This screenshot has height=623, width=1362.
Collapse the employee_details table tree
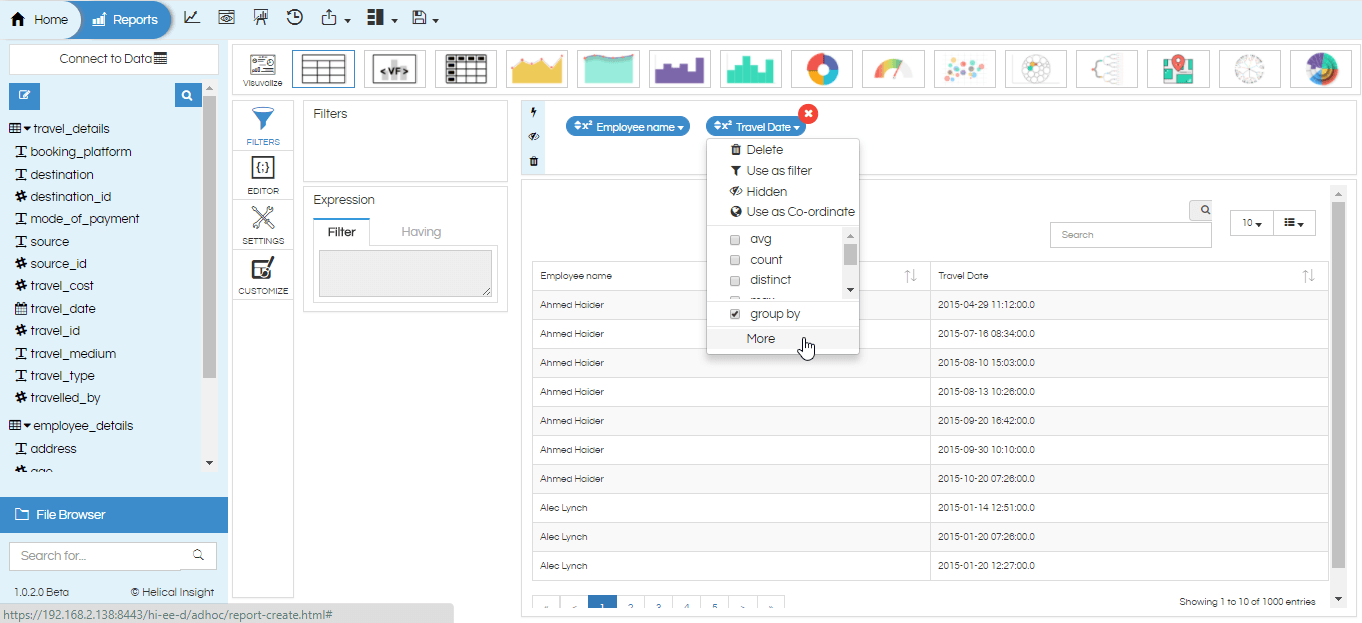click(x=27, y=426)
